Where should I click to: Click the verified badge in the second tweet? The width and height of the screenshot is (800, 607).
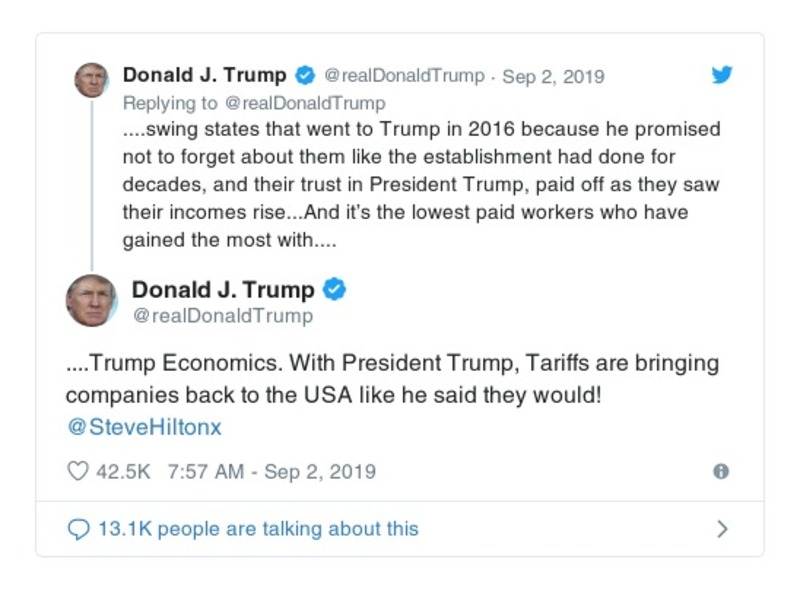(x=336, y=289)
